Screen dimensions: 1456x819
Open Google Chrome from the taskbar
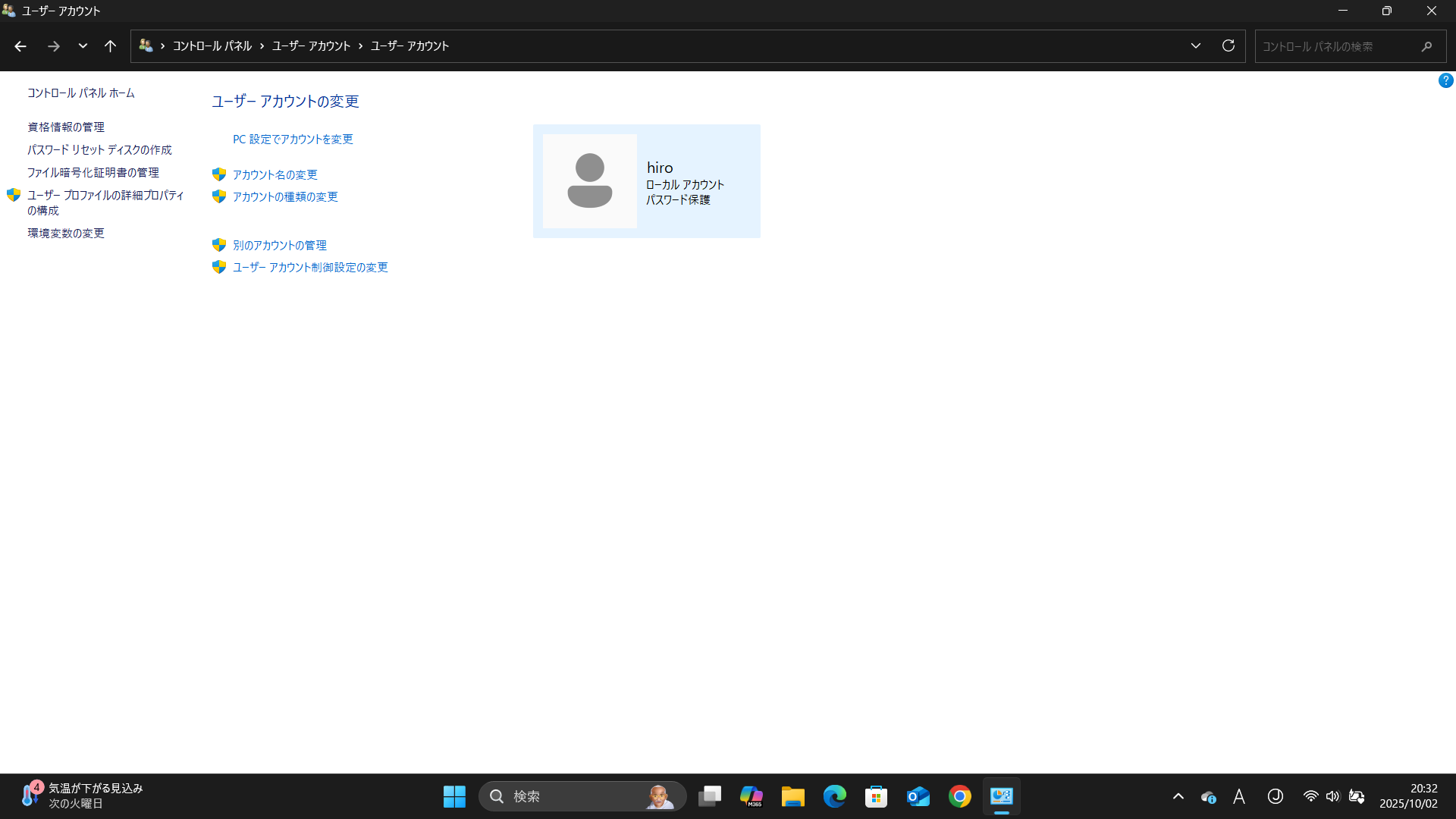960,796
